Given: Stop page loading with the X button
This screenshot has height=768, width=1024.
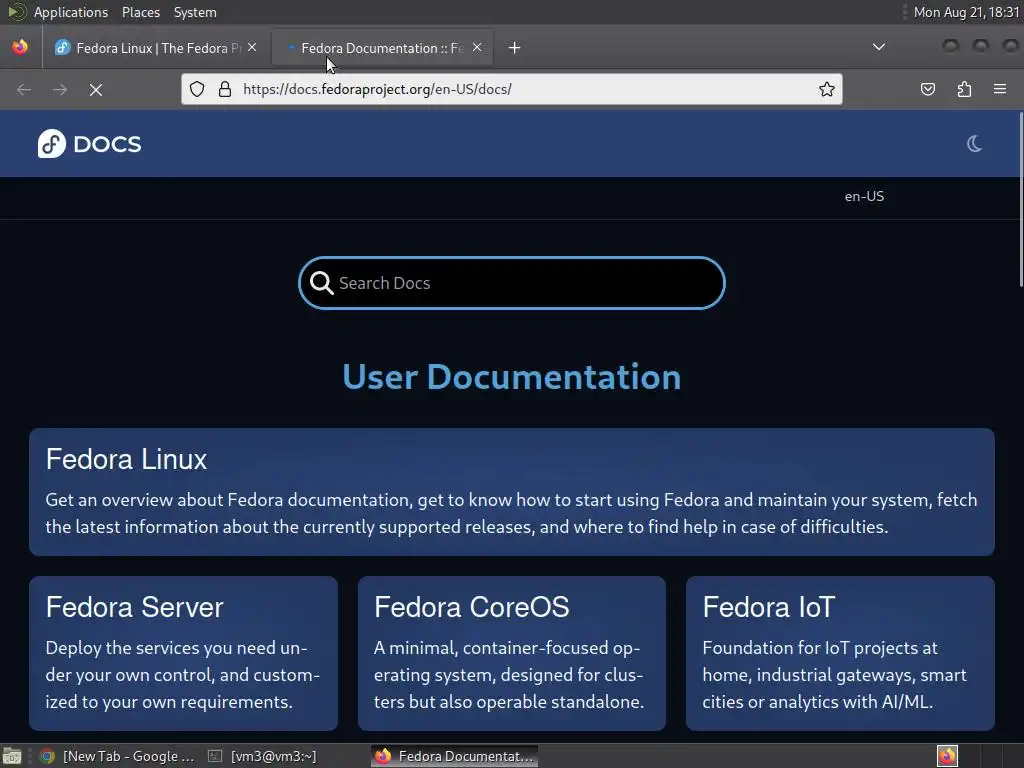Looking at the screenshot, I should pos(96,89).
